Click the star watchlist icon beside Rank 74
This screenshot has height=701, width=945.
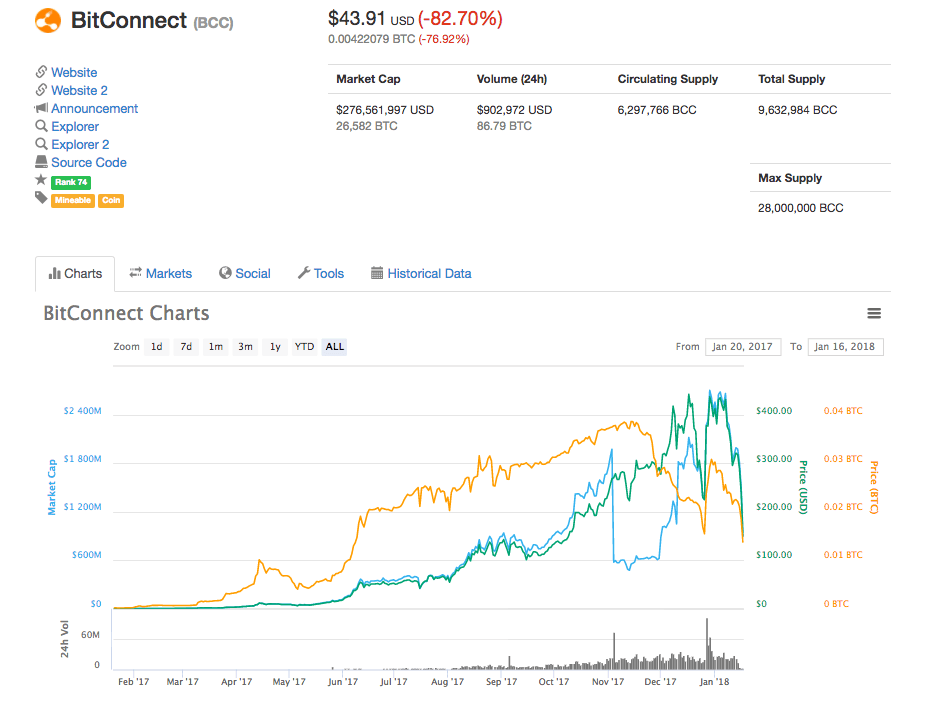pos(41,180)
